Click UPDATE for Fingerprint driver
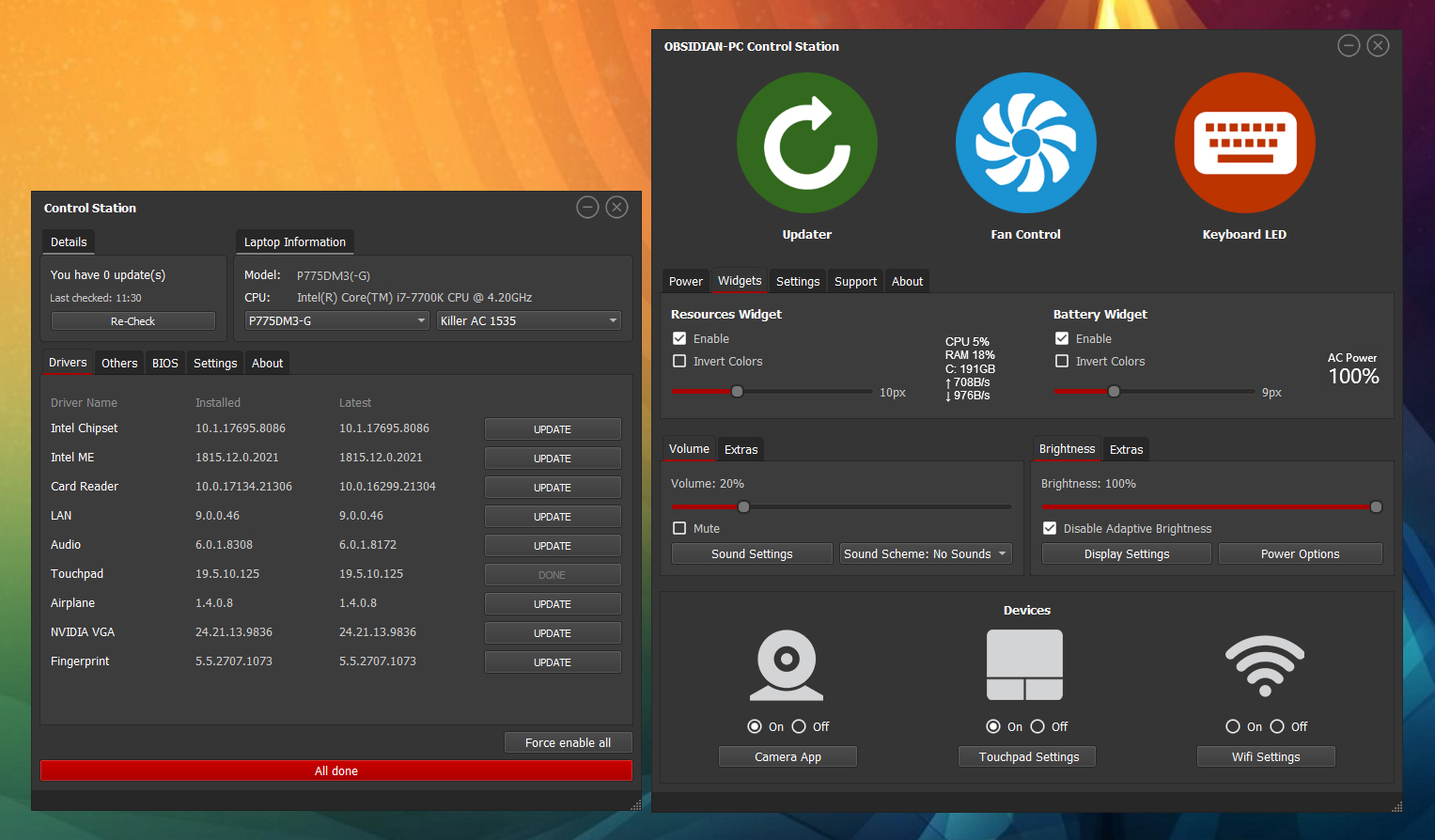1435x840 pixels. tap(553, 661)
